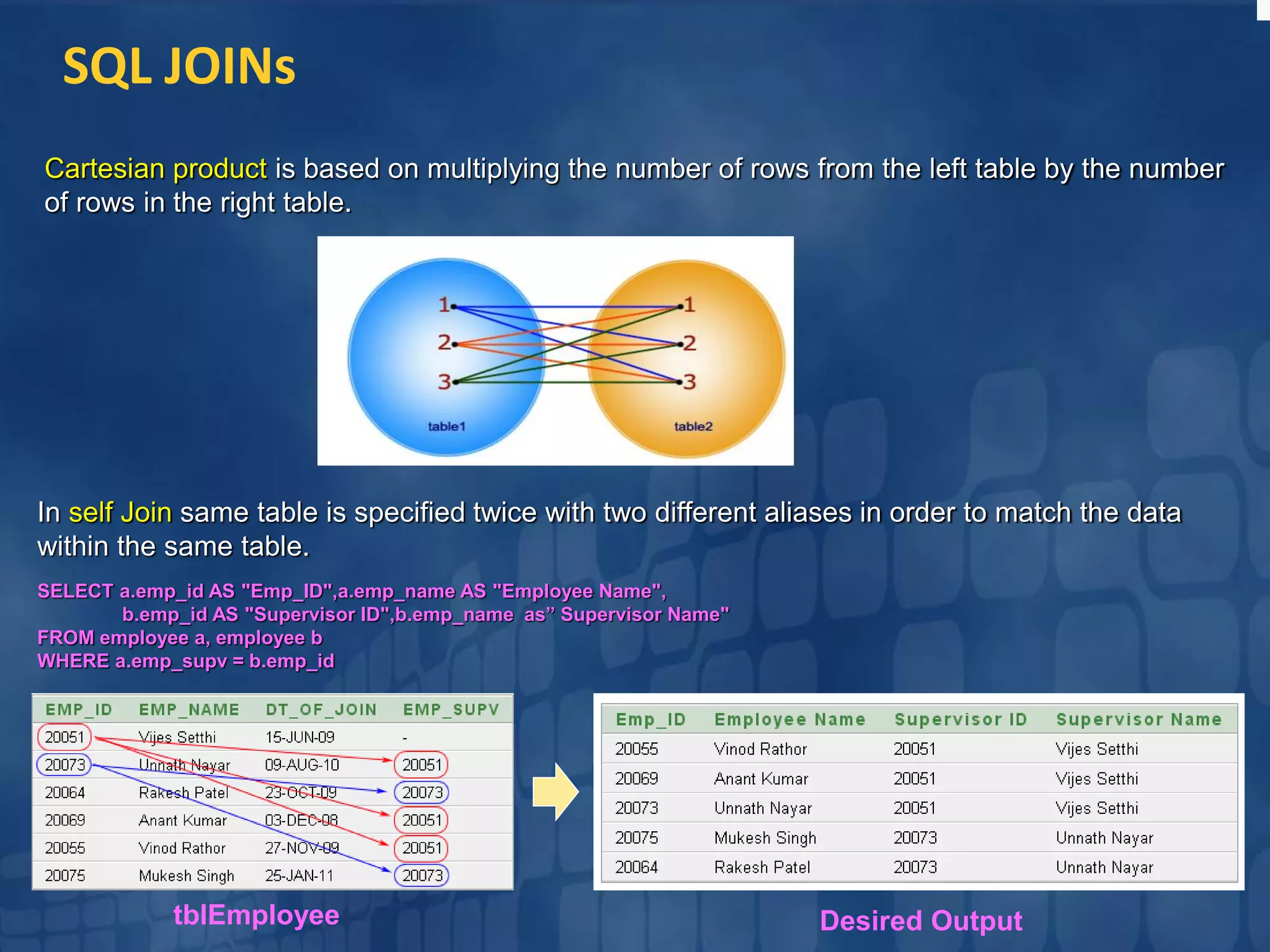Click number 1 in the orange circle

690,305
